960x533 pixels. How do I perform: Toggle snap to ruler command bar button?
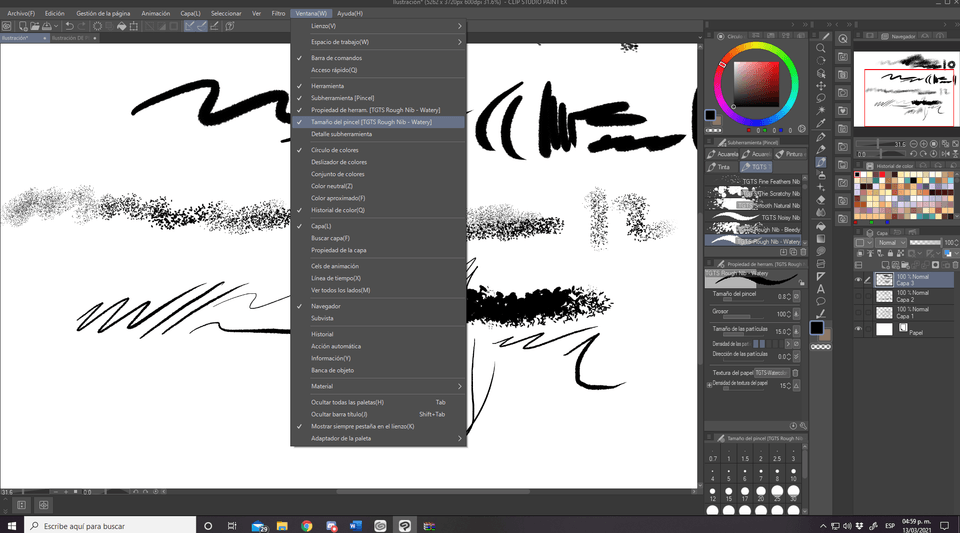click(190, 26)
